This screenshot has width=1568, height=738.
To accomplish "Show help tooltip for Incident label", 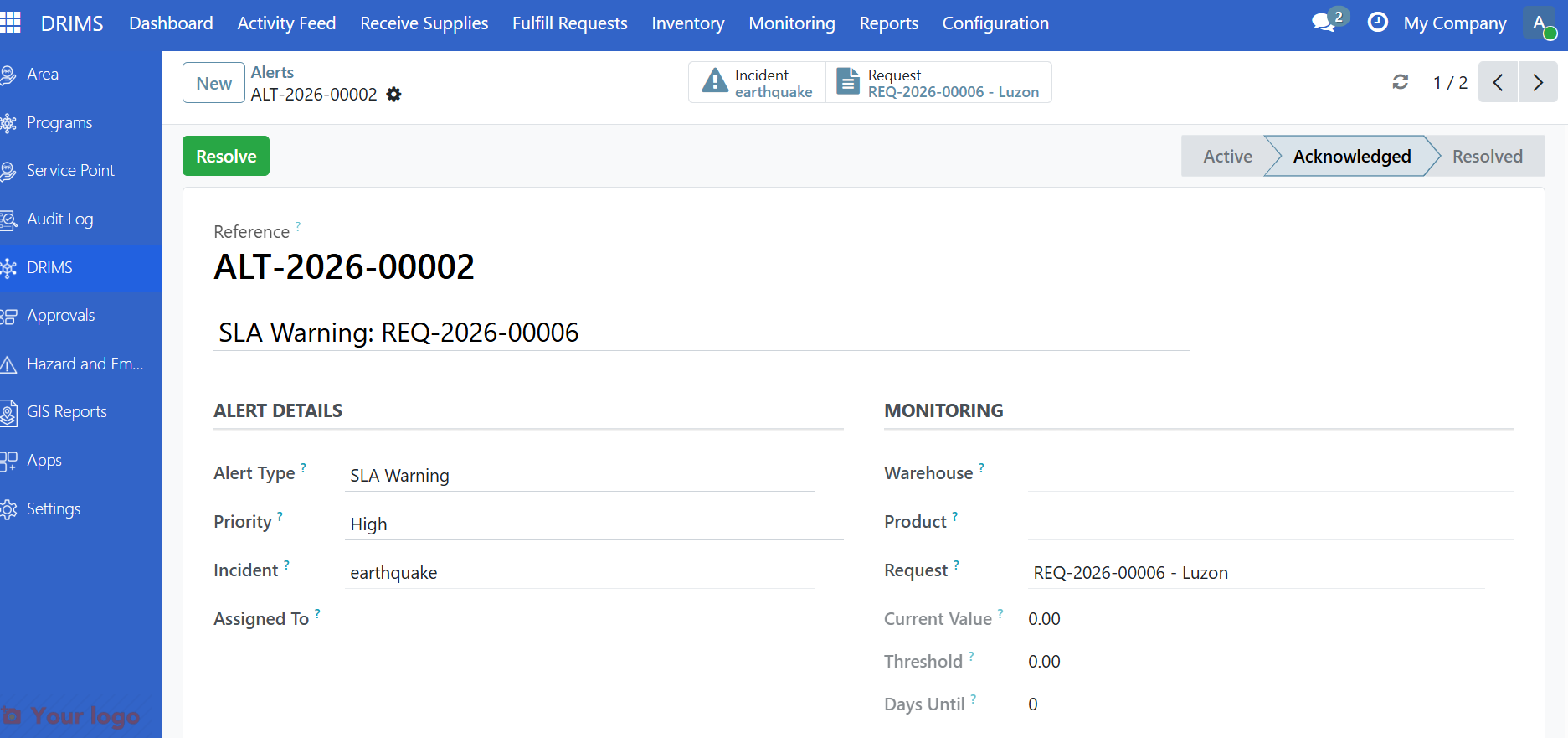I will tap(286, 565).
